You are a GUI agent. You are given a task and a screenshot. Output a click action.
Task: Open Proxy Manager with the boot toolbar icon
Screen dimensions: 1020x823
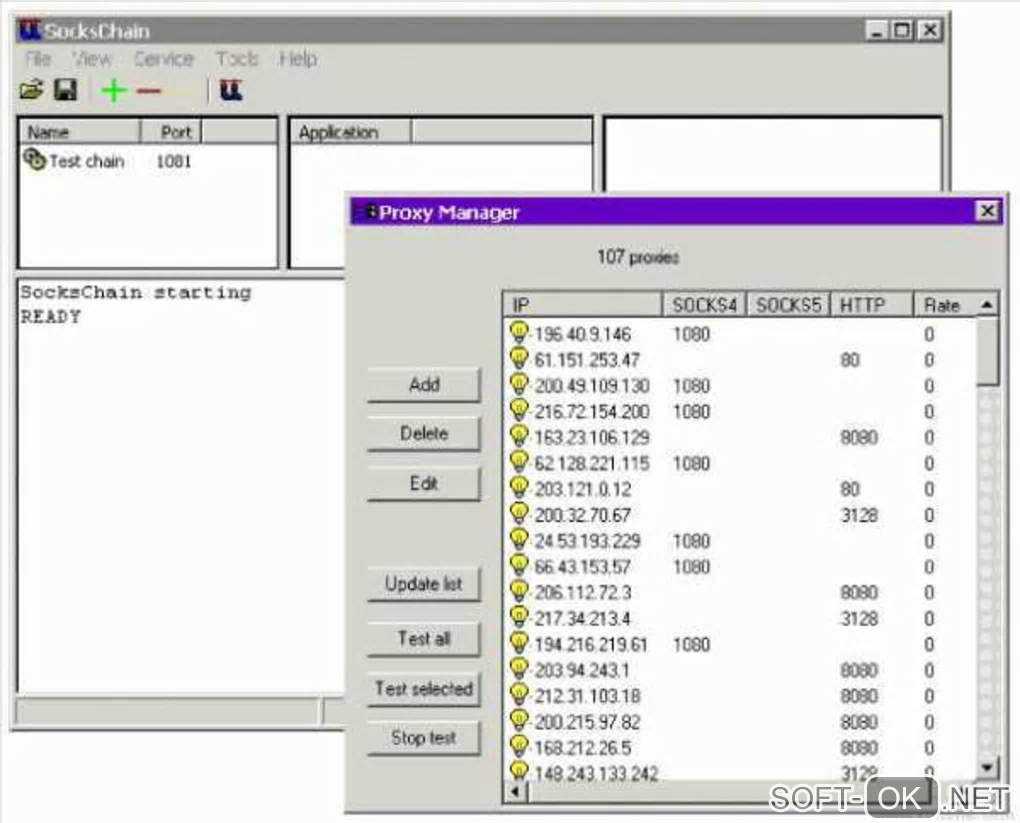click(x=231, y=90)
